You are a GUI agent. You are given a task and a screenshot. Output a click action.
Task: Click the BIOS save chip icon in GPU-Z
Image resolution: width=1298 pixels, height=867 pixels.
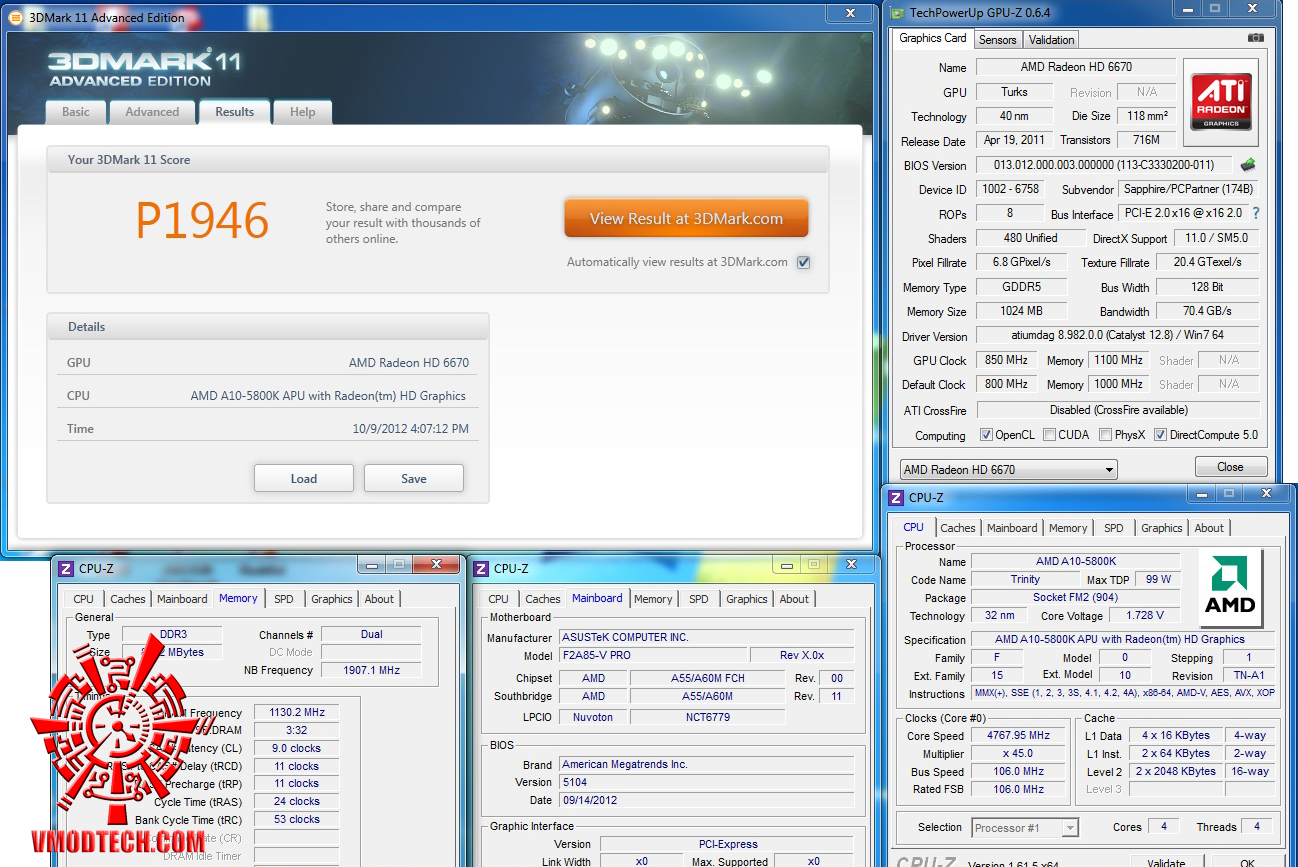pyautogui.click(x=1247, y=165)
